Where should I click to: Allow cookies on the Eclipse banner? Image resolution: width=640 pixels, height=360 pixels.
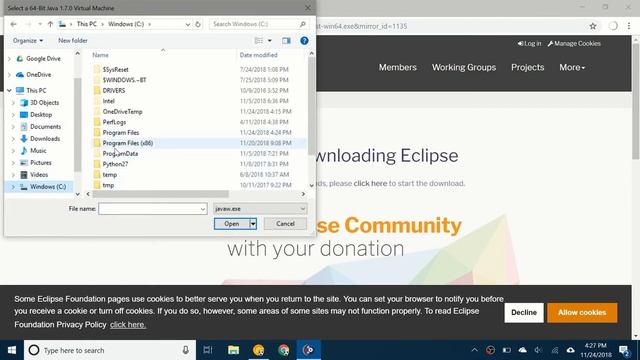click(x=582, y=313)
